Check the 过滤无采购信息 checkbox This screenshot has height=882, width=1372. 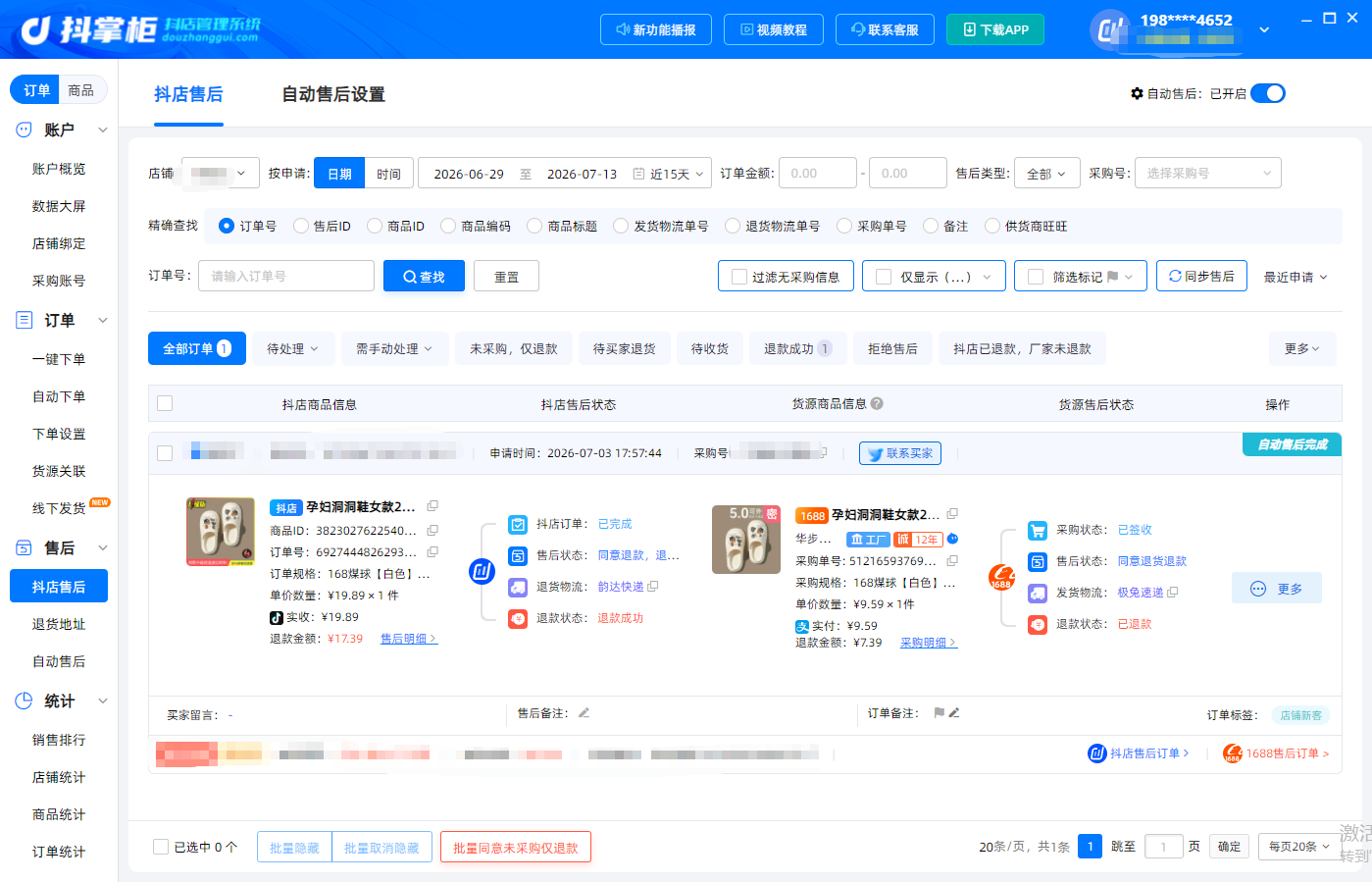739,277
